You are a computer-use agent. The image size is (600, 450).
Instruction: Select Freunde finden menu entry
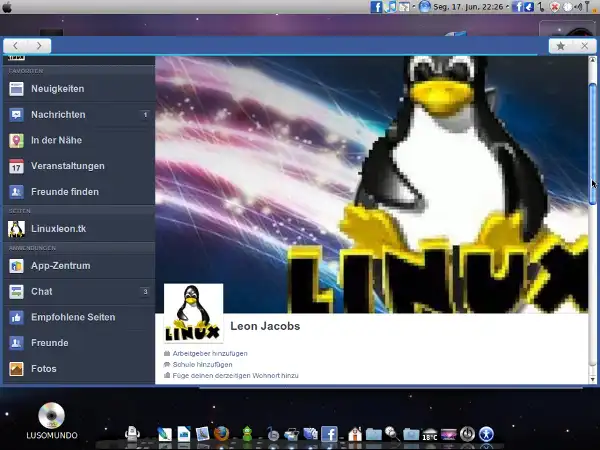pyautogui.click(x=79, y=192)
